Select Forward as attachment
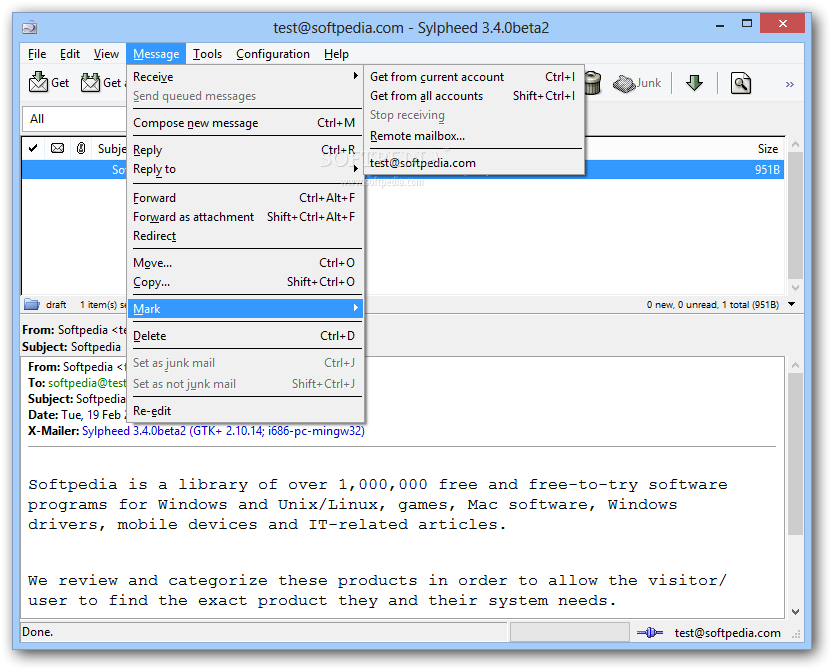832x670 pixels. pyautogui.click(x=245, y=217)
